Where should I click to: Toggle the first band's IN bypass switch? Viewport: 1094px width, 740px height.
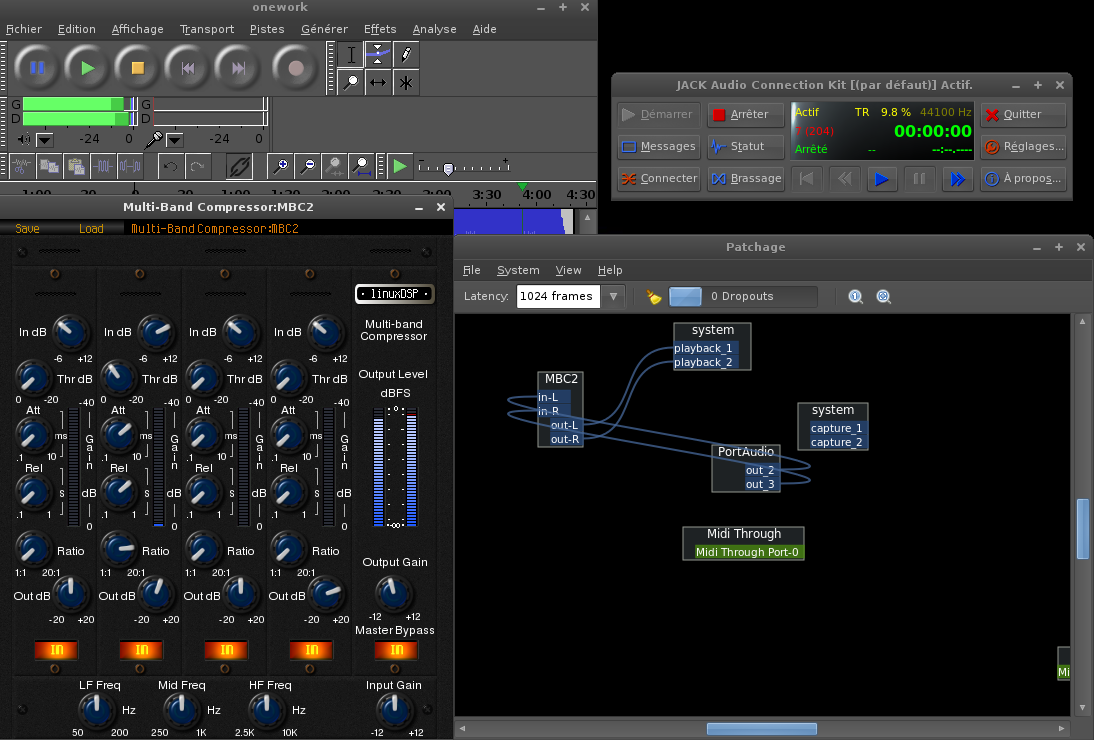tap(55, 651)
